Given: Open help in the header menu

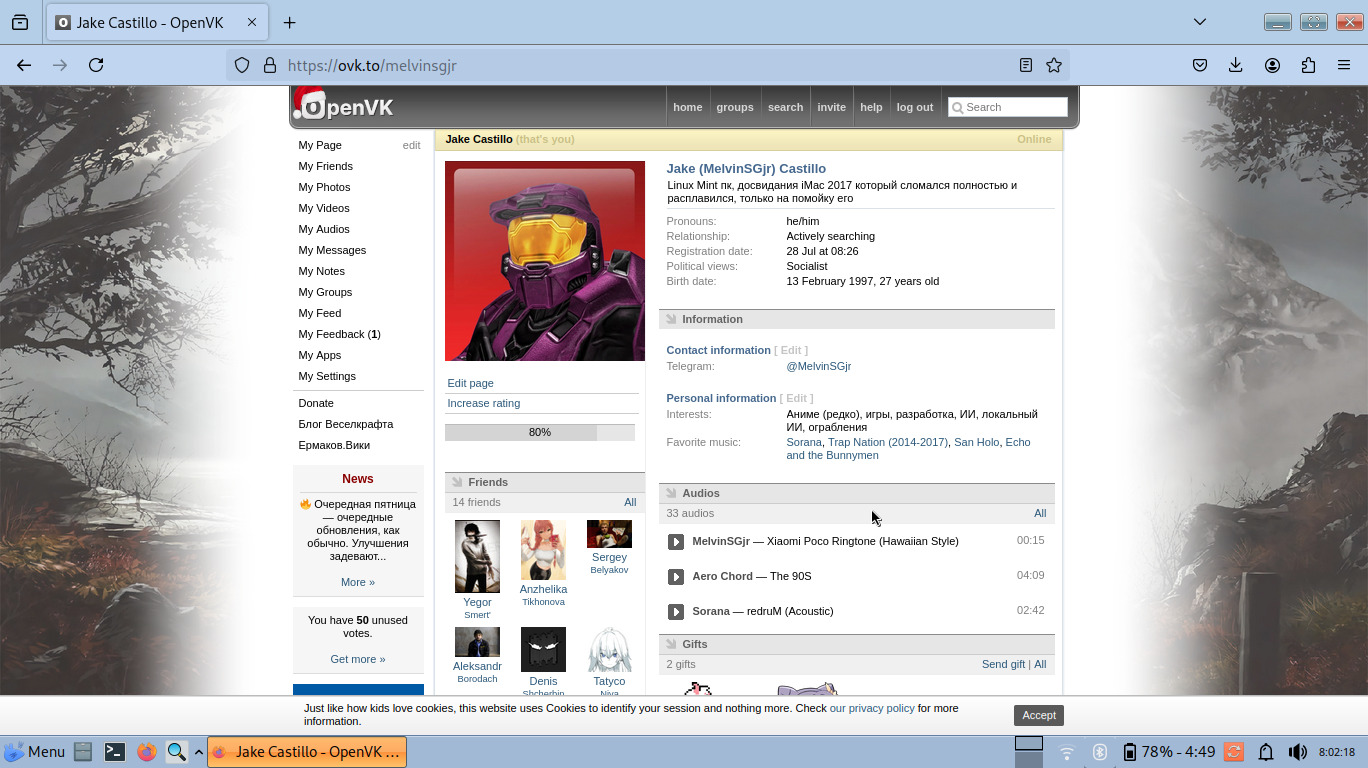Looking at the screenshot, I should pos(871,107).
